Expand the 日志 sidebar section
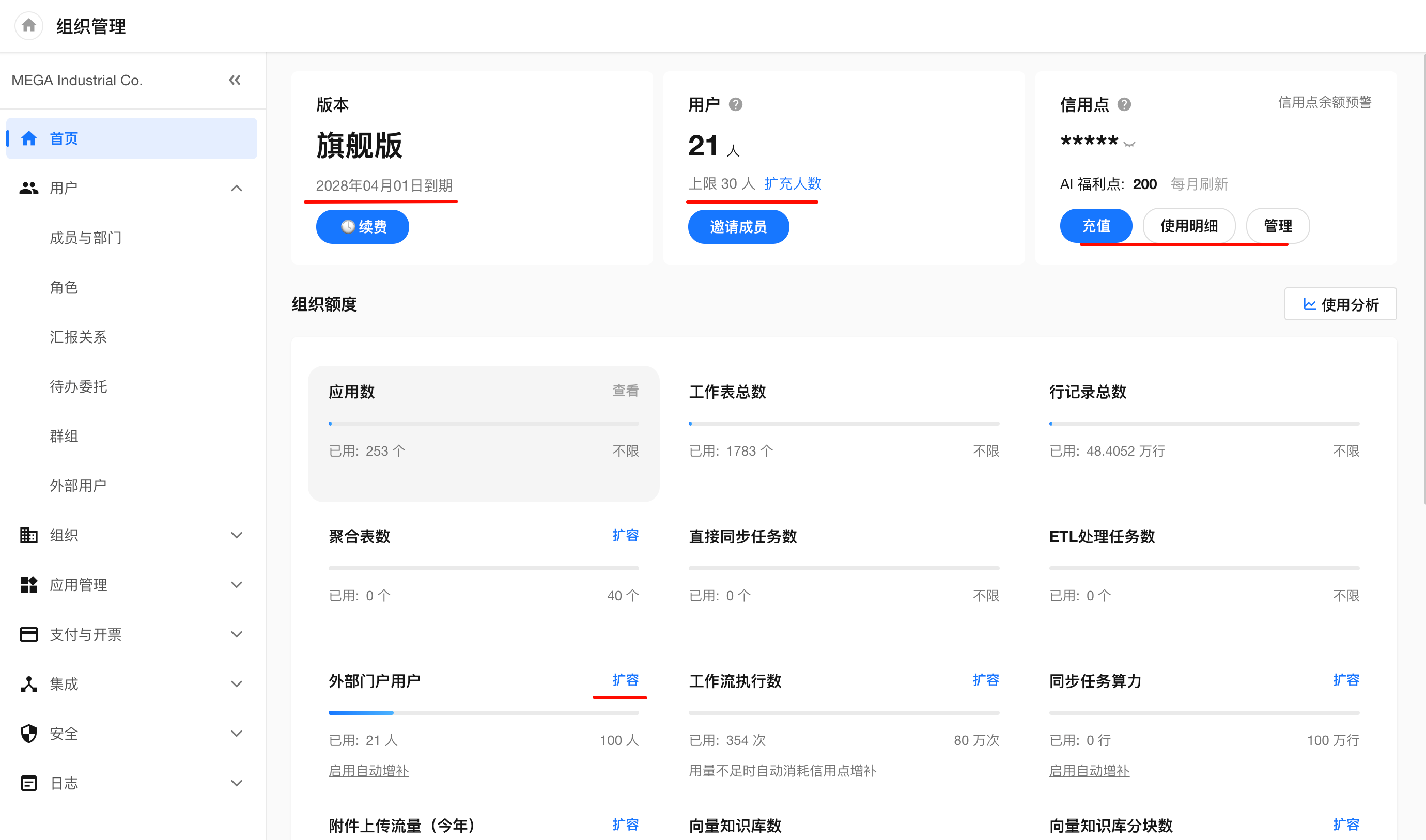 coord(237,783)
